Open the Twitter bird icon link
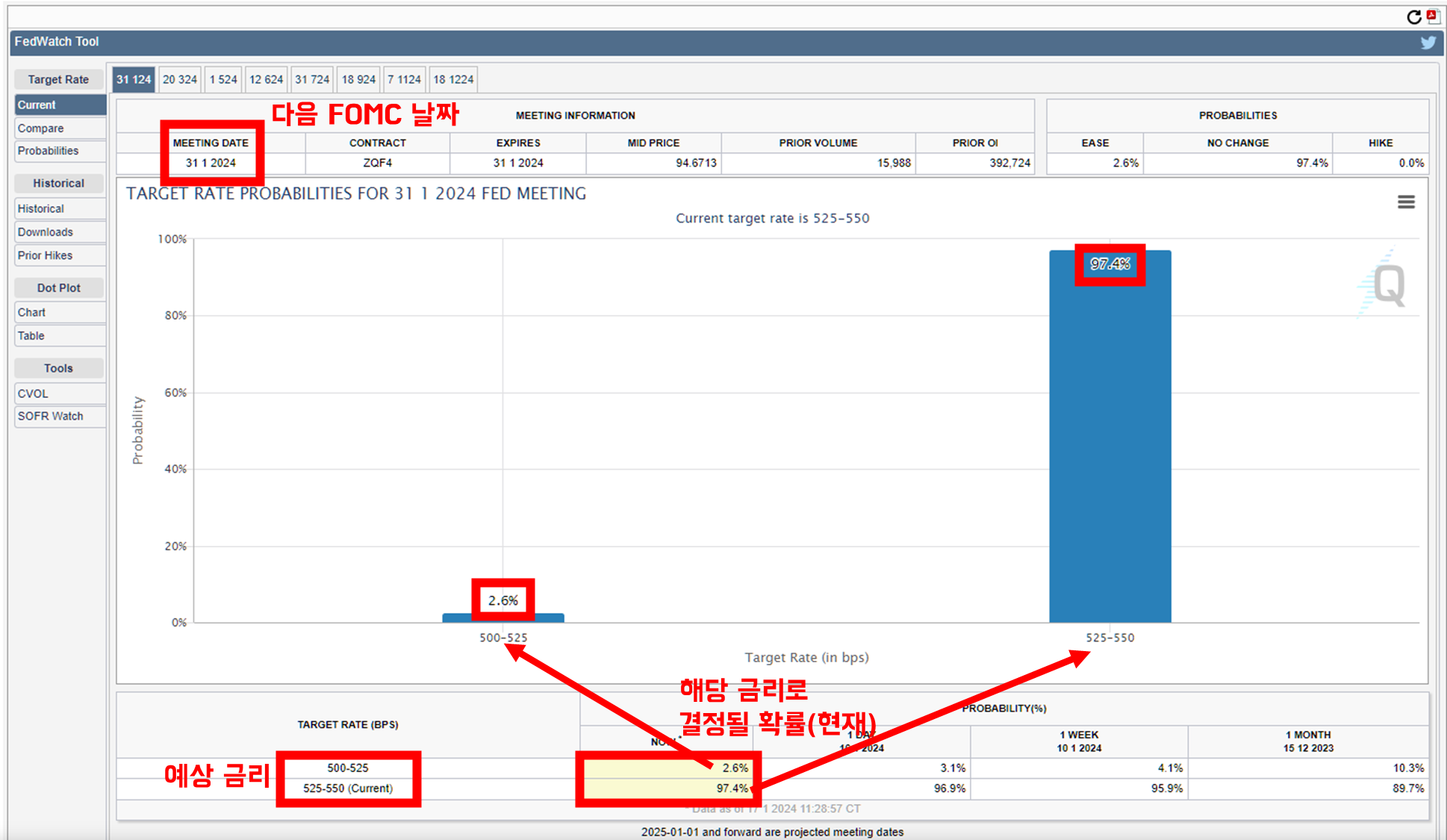 (x=1428, y=43)
